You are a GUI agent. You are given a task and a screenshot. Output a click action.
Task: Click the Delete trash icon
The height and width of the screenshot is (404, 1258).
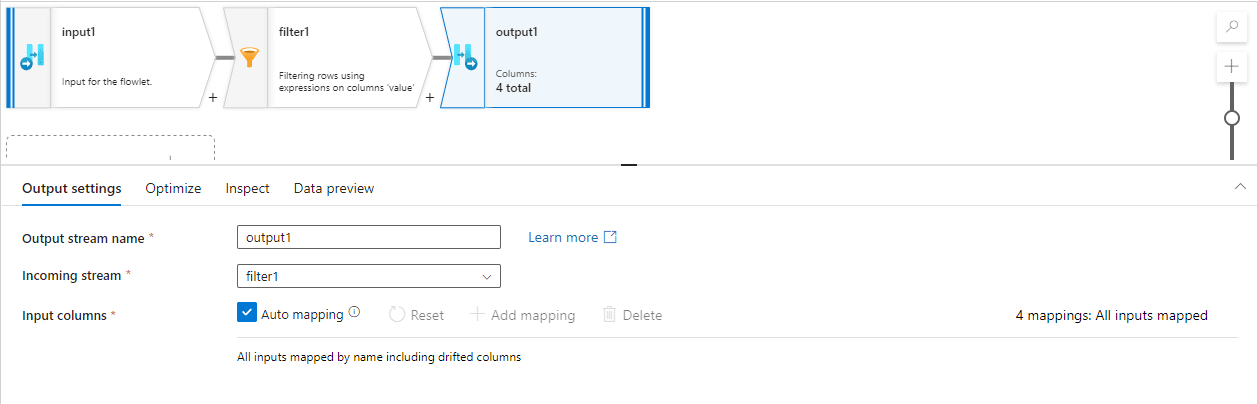point(609,314)
